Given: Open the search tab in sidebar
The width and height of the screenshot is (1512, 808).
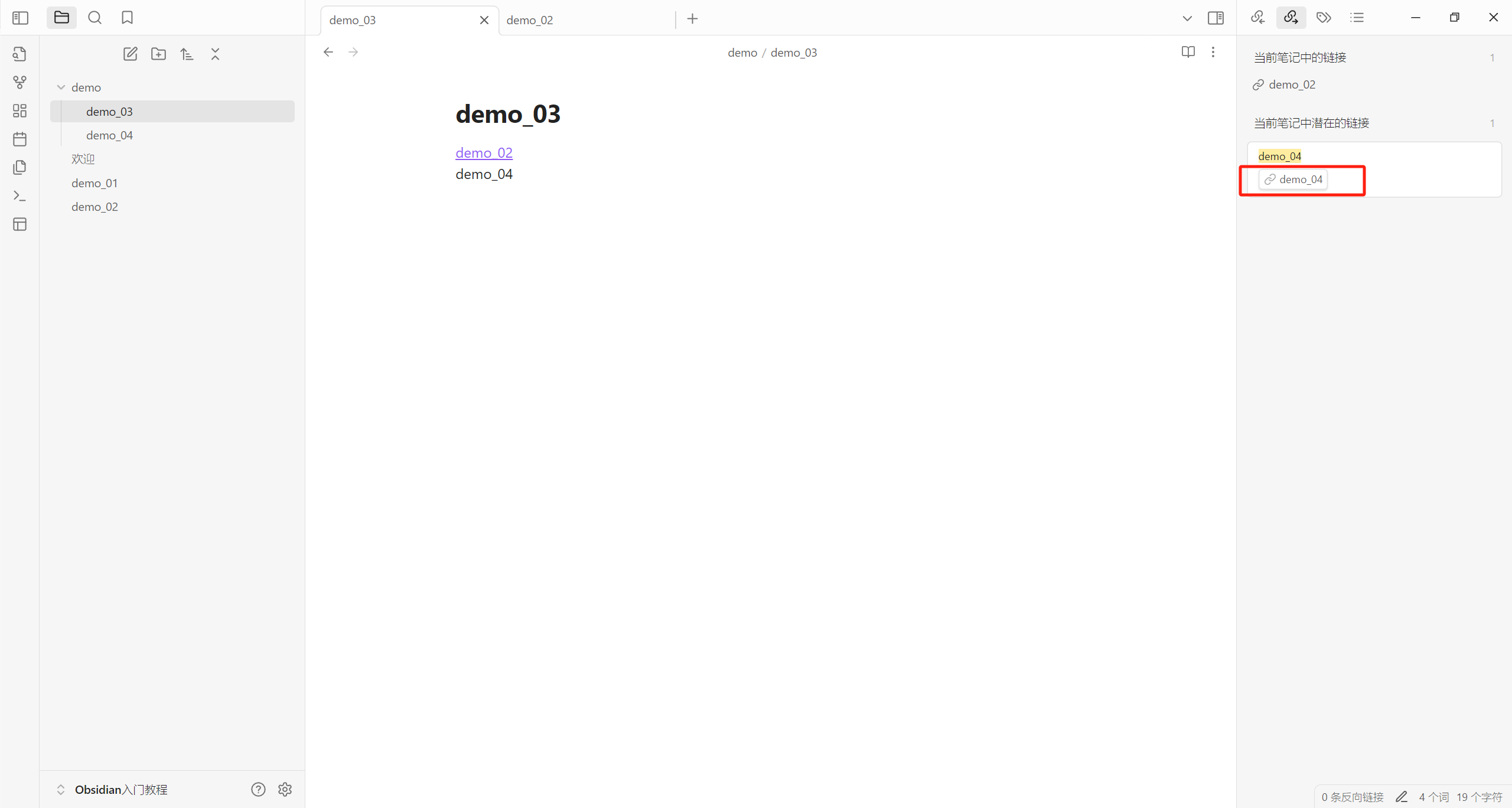Looking at the screenshot, I should coord(94,18).
